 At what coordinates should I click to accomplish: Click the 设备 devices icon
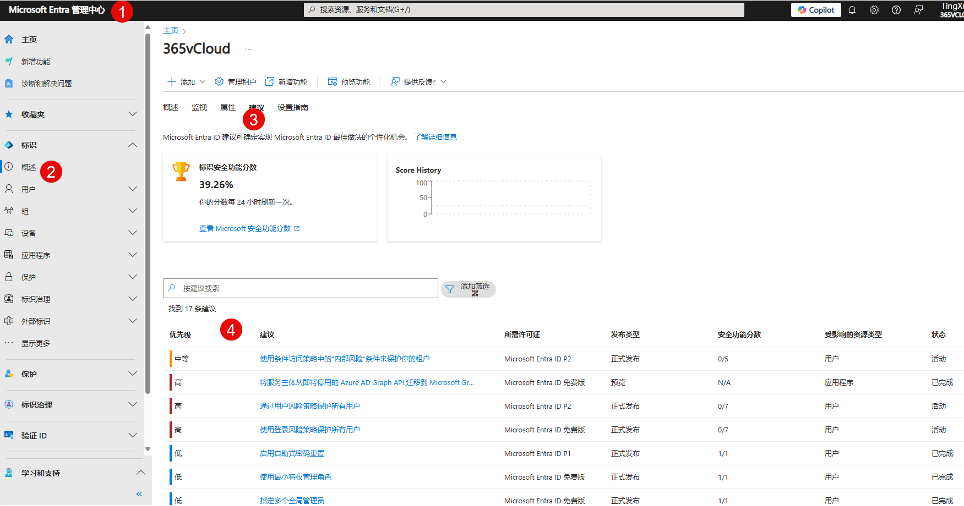coord(9,233)
